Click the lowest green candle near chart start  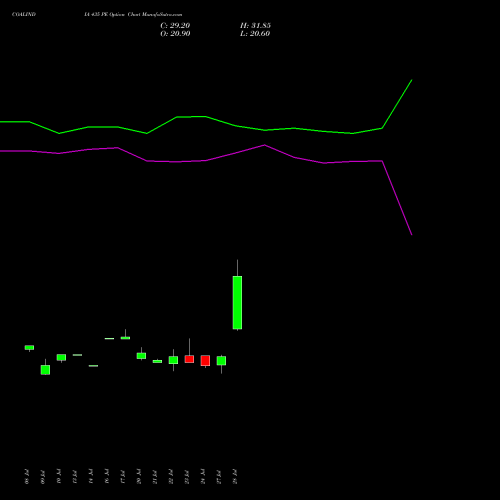45,370
